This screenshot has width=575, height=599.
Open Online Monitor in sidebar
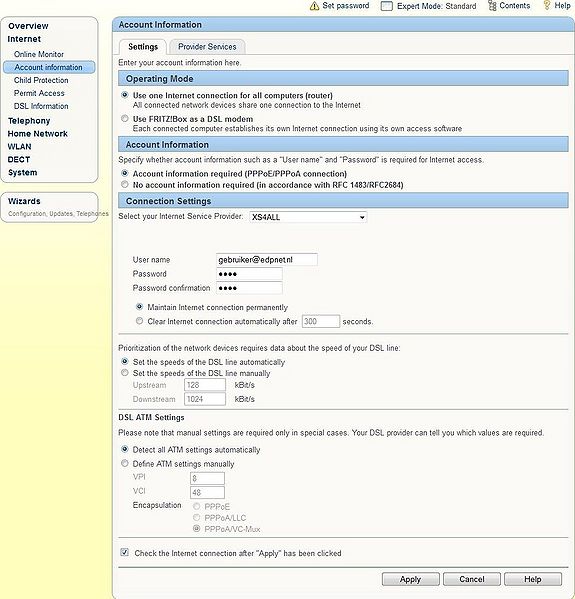[39, 54]
